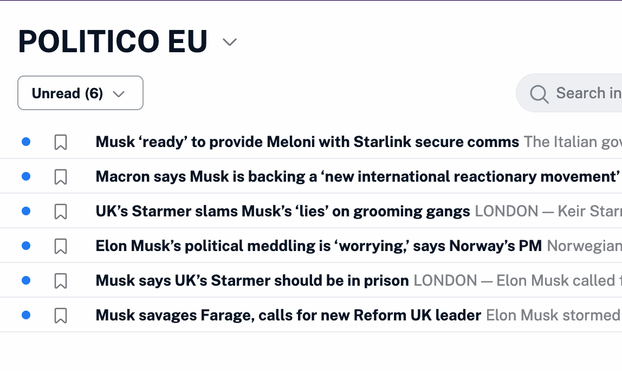
Task: Open 'Elon Musk's political meddling is worrying' article
Action: (x=319, y=246)
